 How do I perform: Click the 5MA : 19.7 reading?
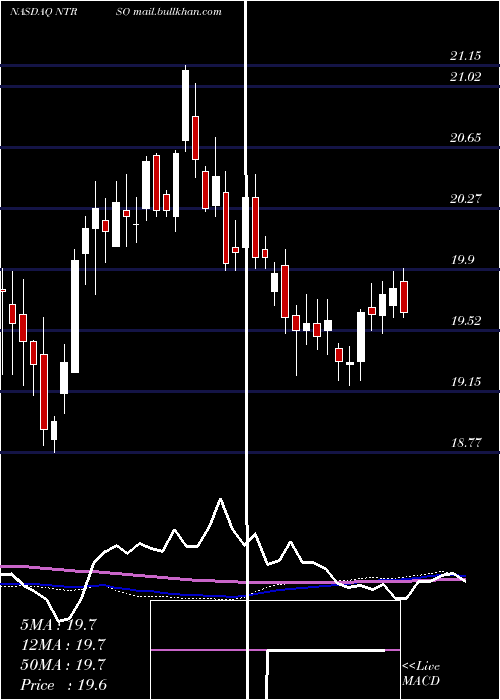click(58, 625)
